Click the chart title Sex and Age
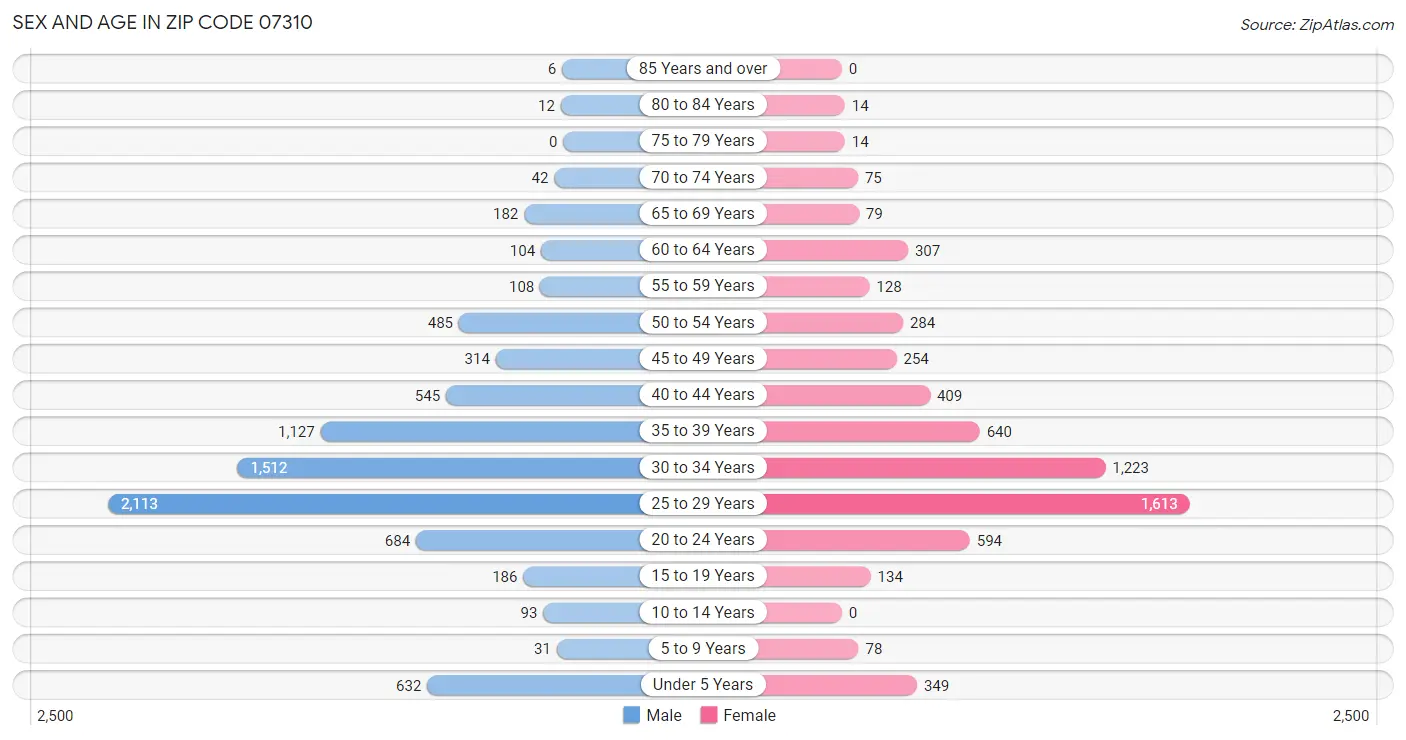This screenshot has width=1406, height=740. pyautogui.click(x=162, y=22)
